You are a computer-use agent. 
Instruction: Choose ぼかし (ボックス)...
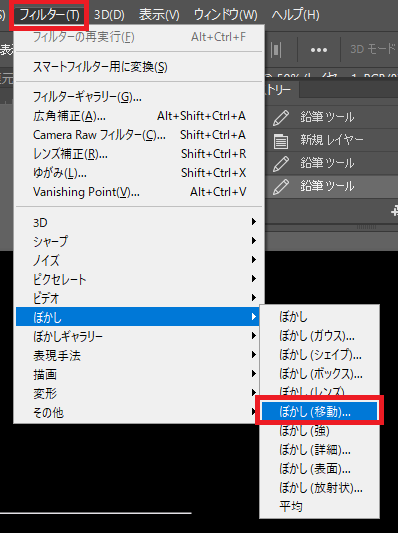click(319, 374)
